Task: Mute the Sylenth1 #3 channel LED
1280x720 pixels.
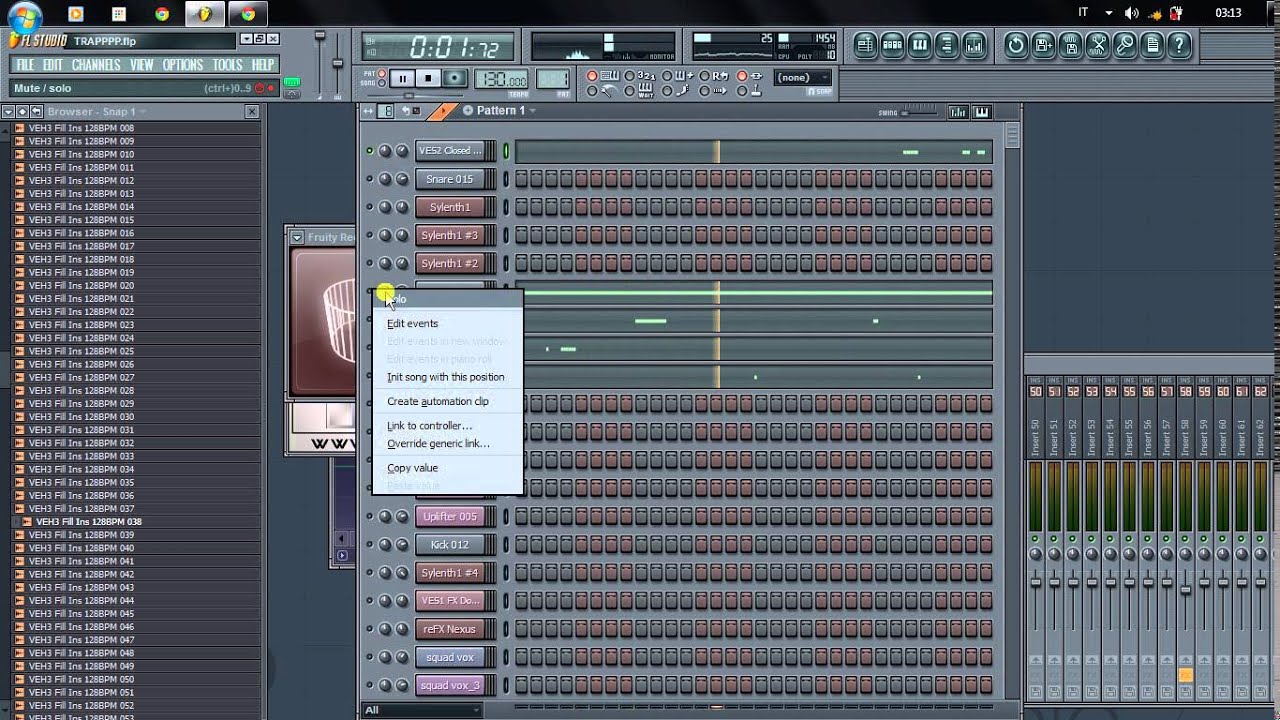Action: click(370, 235)
